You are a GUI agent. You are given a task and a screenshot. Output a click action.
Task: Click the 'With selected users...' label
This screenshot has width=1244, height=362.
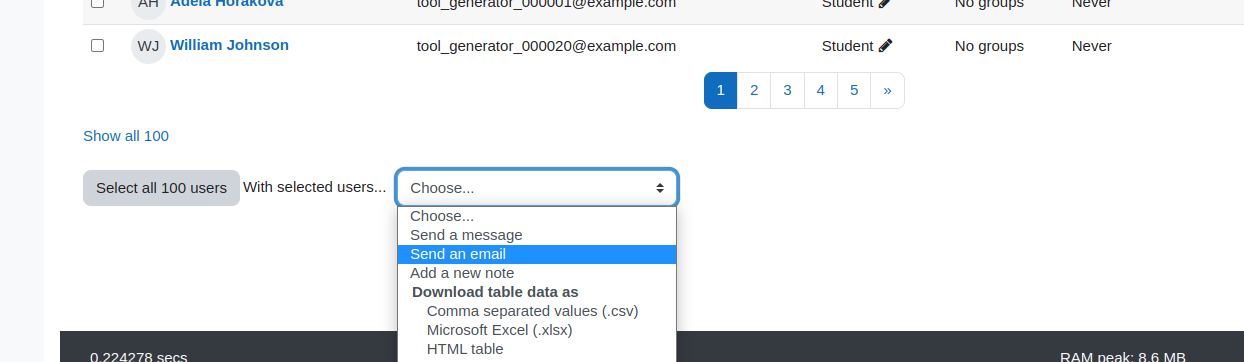click(315, 187)
